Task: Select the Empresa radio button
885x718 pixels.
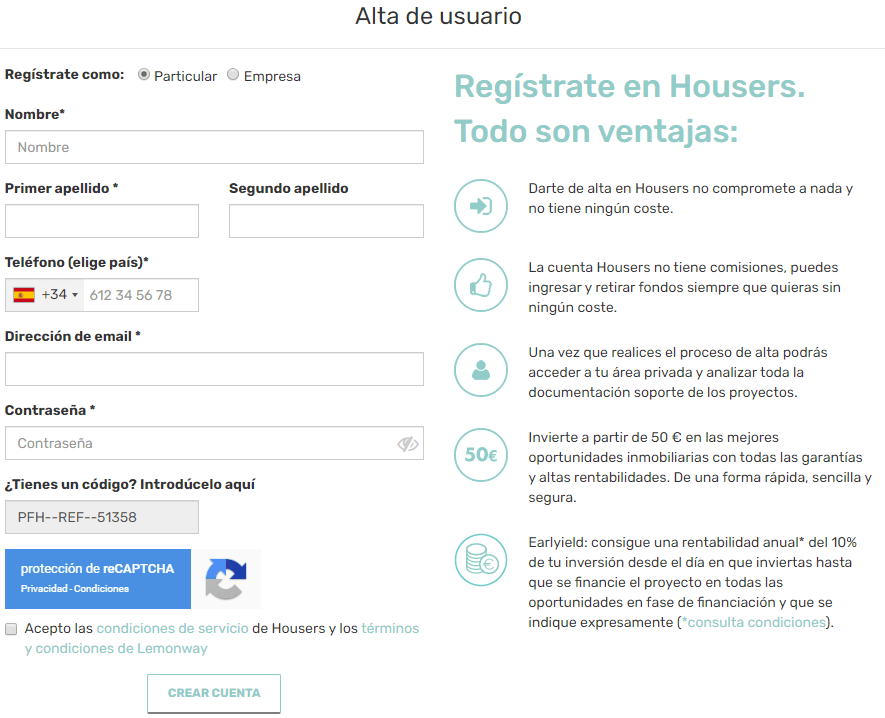Action: click(x=233, y=75)
